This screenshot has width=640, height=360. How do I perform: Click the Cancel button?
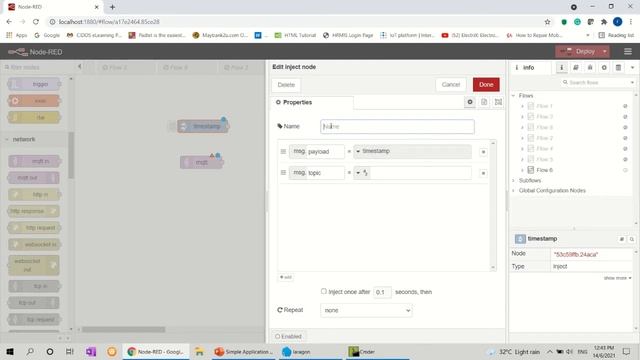(x=451, y=84)
